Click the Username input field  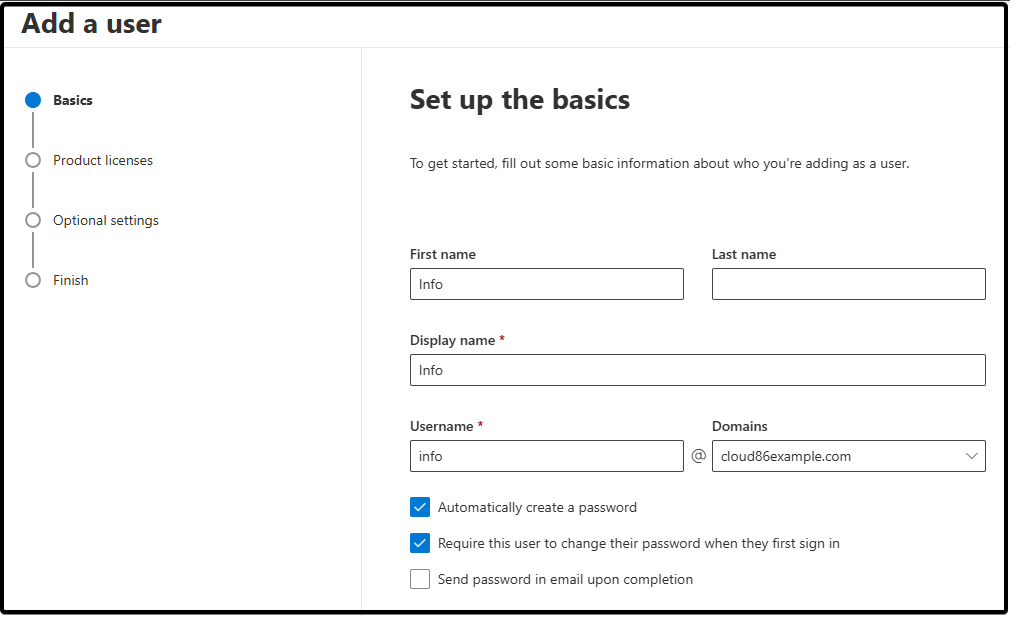coord(546,456)
